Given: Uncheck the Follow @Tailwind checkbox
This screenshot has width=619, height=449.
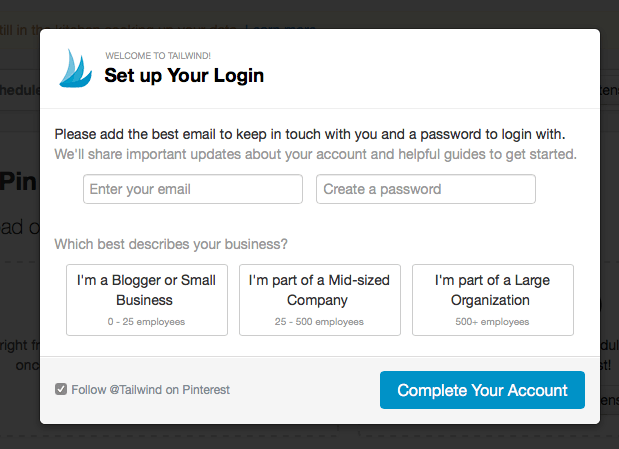Looking at the screenshot, I should 61,389.
